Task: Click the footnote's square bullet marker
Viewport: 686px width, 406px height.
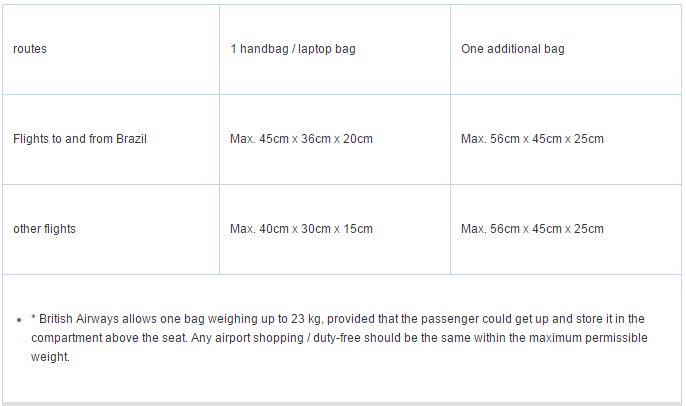Action: point(19,320)
